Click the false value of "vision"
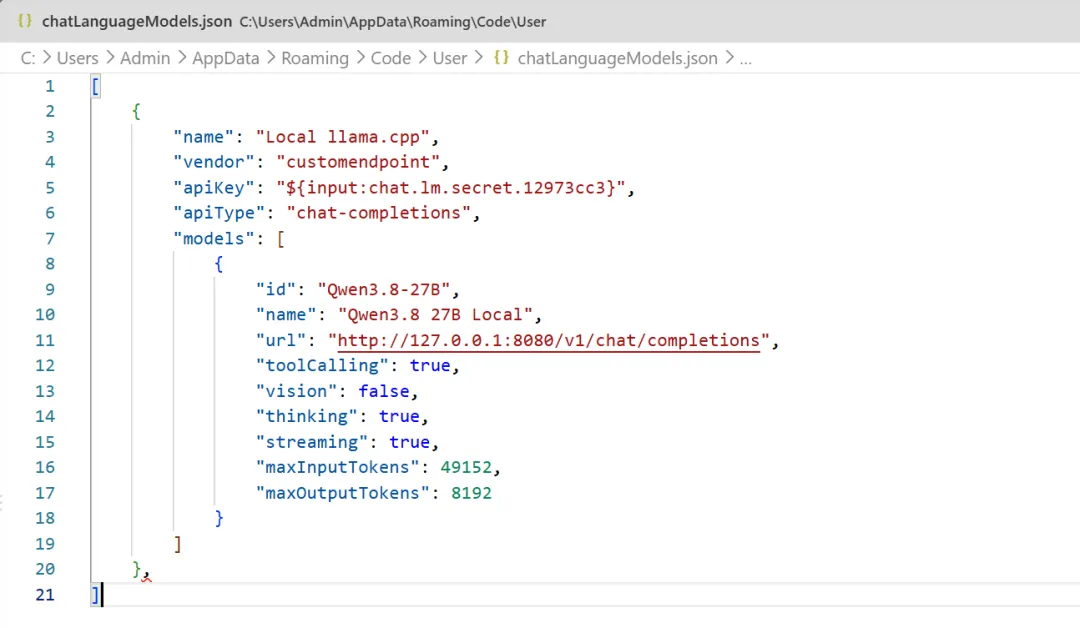This screenshot has width=1080, height=628. tap(384, 391)
